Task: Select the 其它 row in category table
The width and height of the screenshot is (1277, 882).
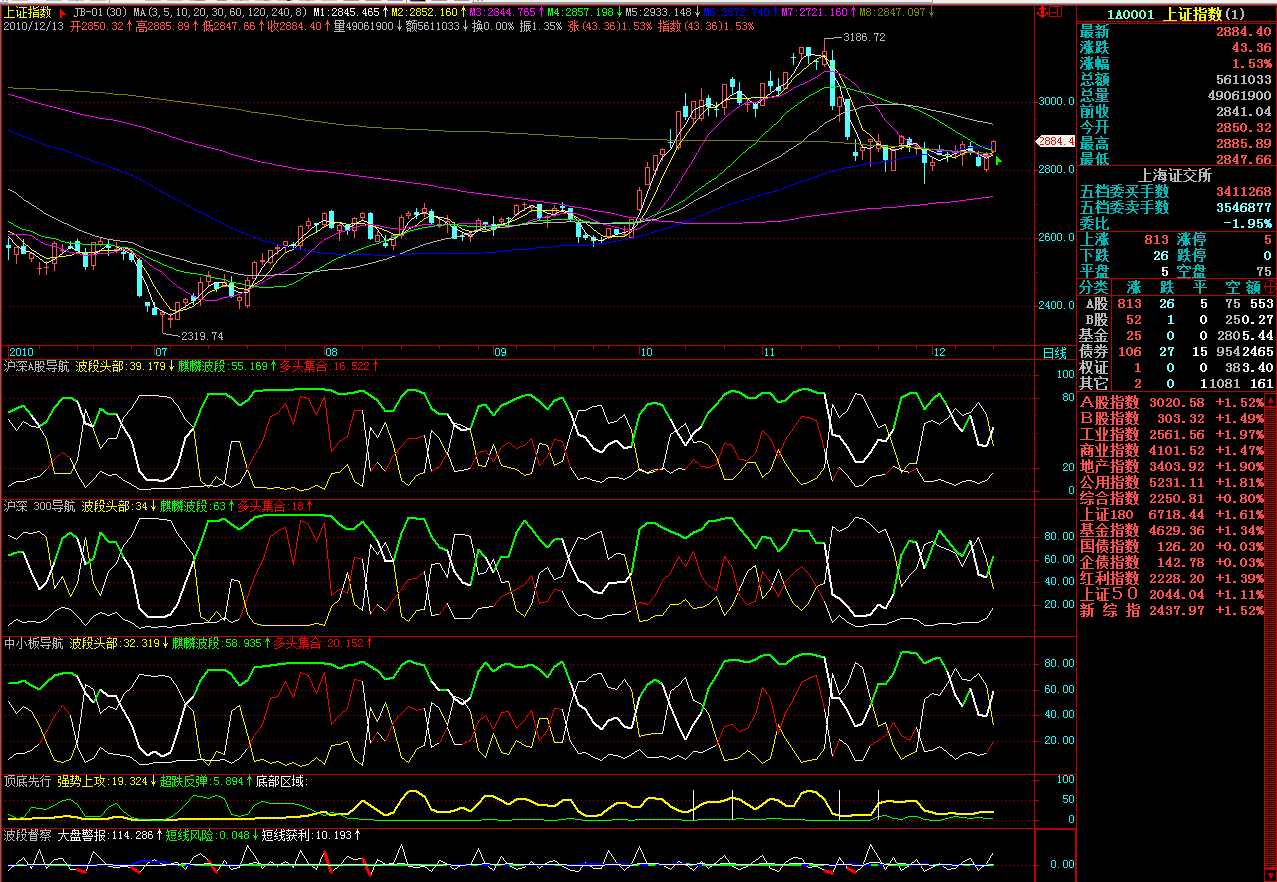Action: (x=1177, y=383)
